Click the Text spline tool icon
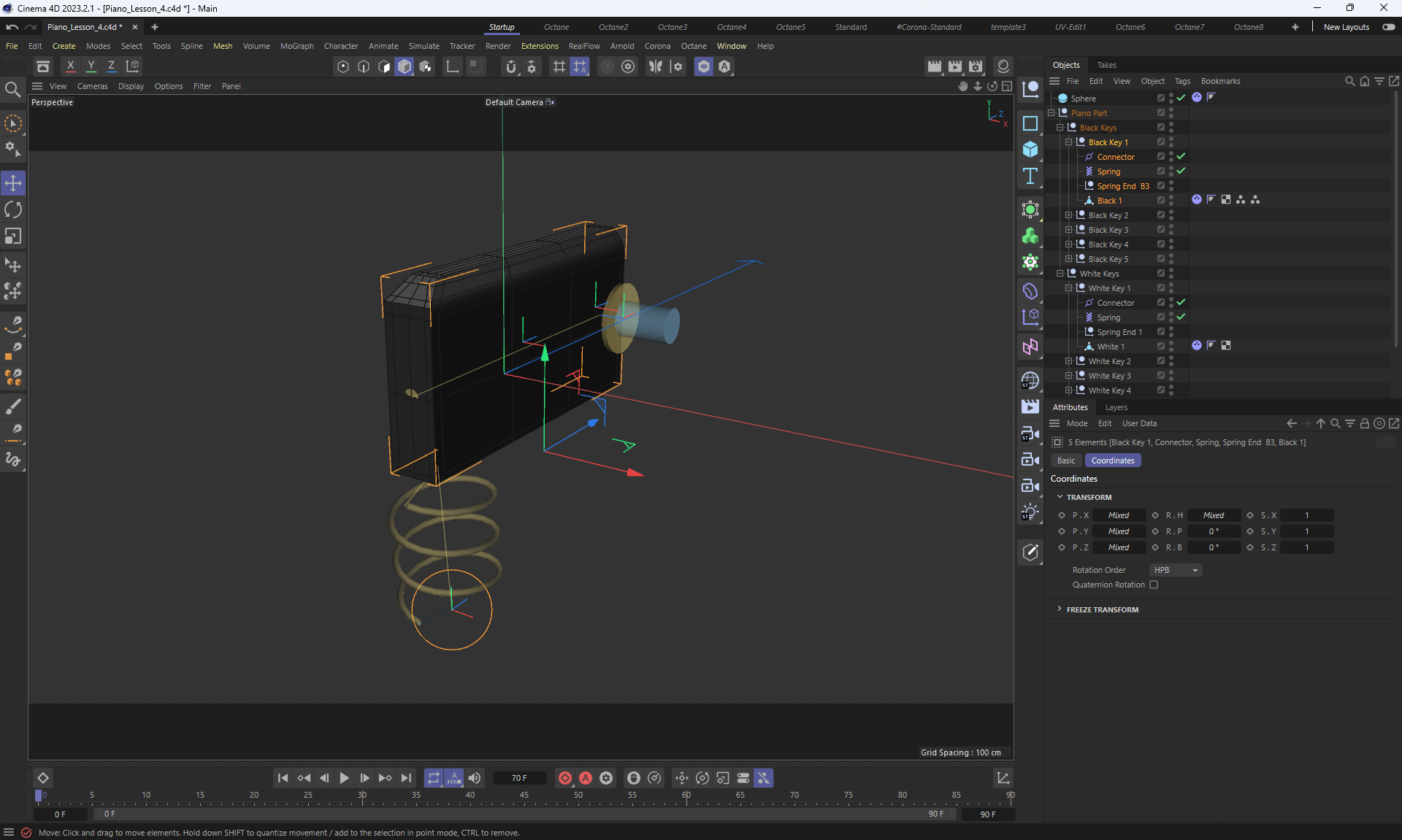 1030,176
